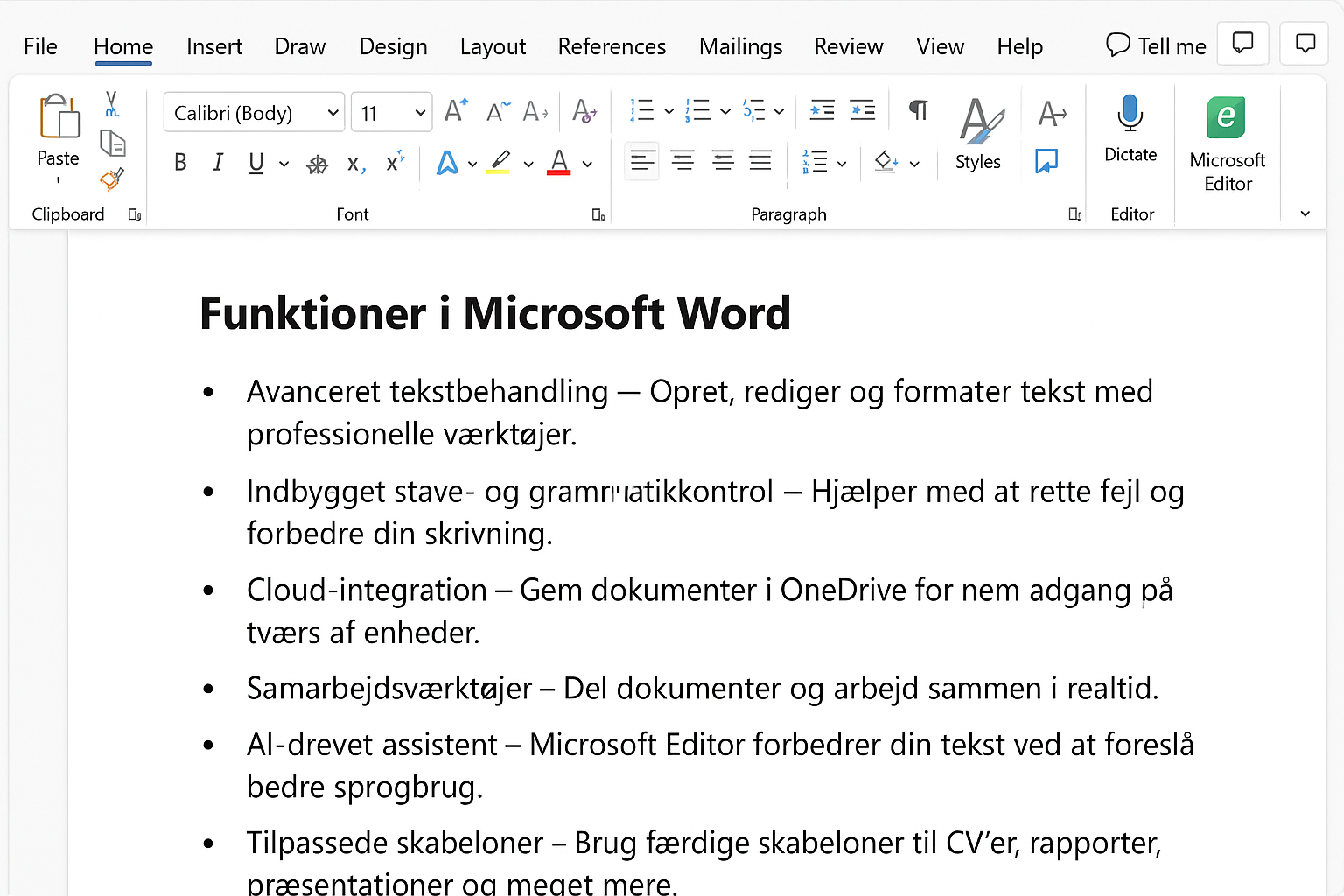This screenshot has height=896, width=1344.
Task: Decrease font size with Shrink Font
Action: [498, 111]
